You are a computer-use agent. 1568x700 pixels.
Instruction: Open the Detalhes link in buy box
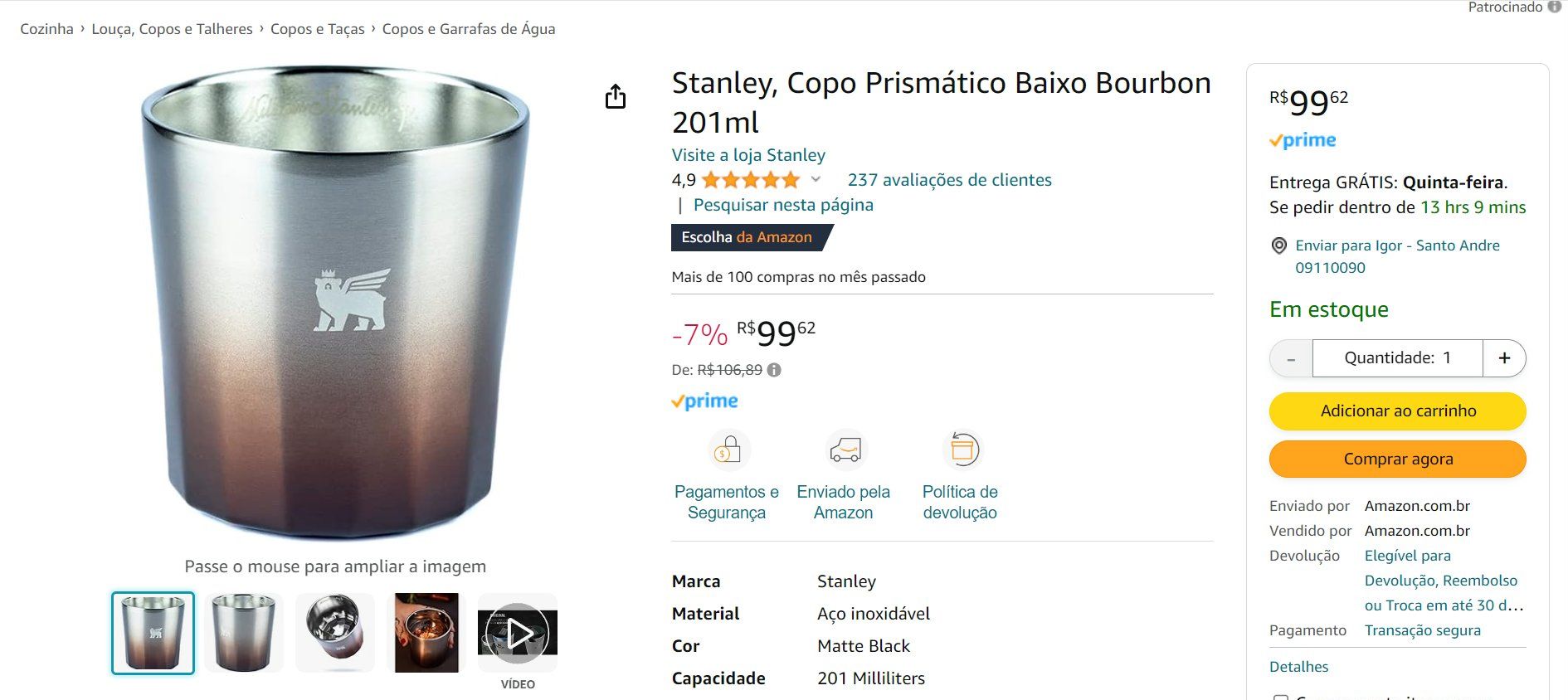tap(1298, 667)
